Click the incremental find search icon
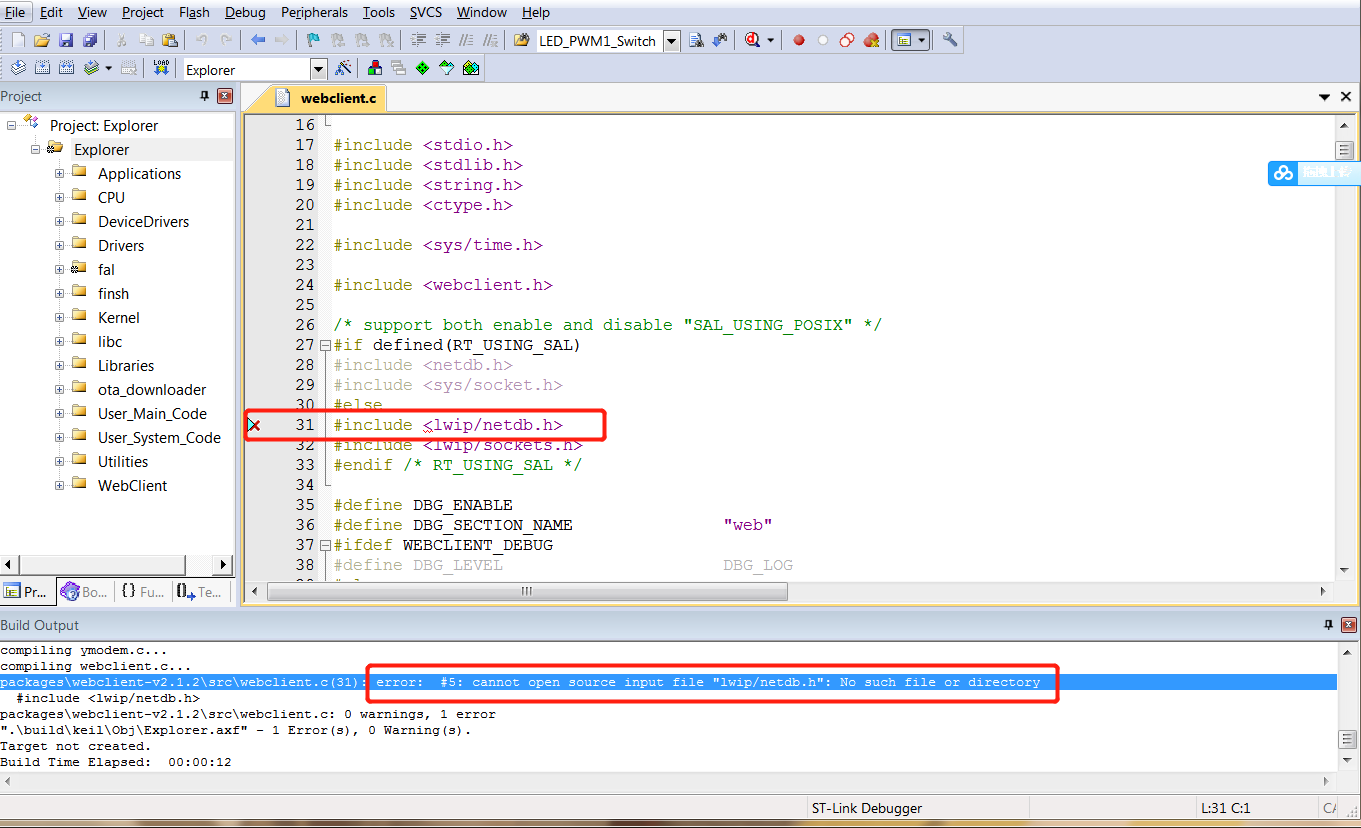The height and width of the screenshot is (828, 1361). pyautogui.click(x=721, y=40)
